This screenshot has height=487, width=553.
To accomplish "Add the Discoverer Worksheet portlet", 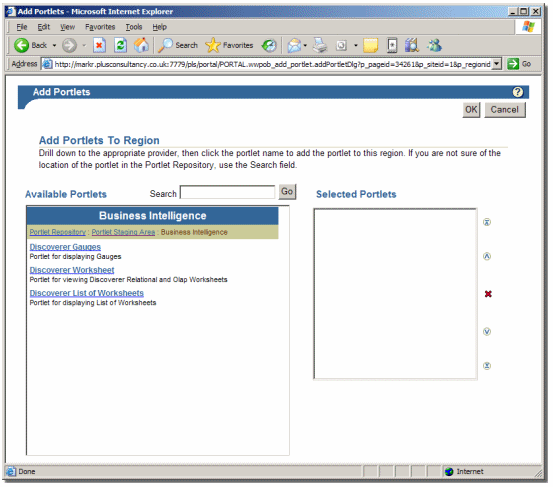I will (72, 270).
